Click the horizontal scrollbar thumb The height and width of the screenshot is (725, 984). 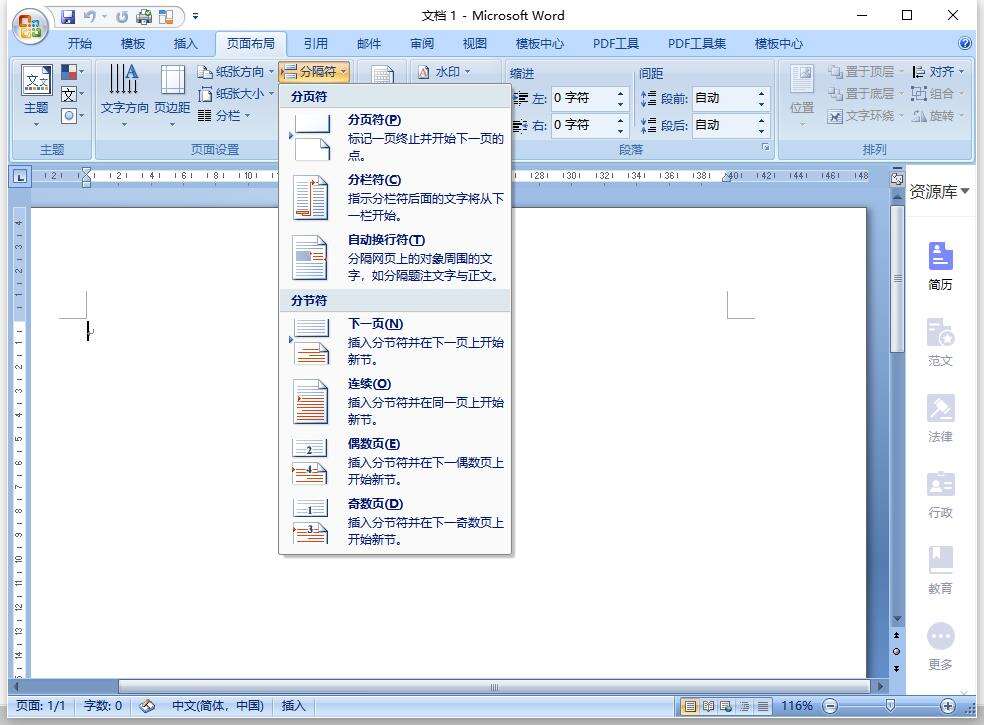click(x=494, y=687)
